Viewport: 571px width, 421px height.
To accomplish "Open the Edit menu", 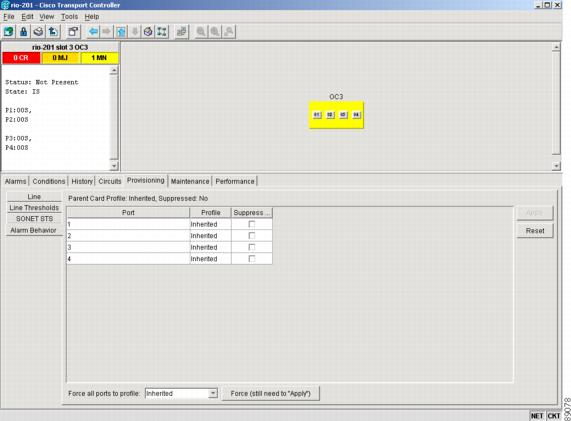I will point(27,17).
